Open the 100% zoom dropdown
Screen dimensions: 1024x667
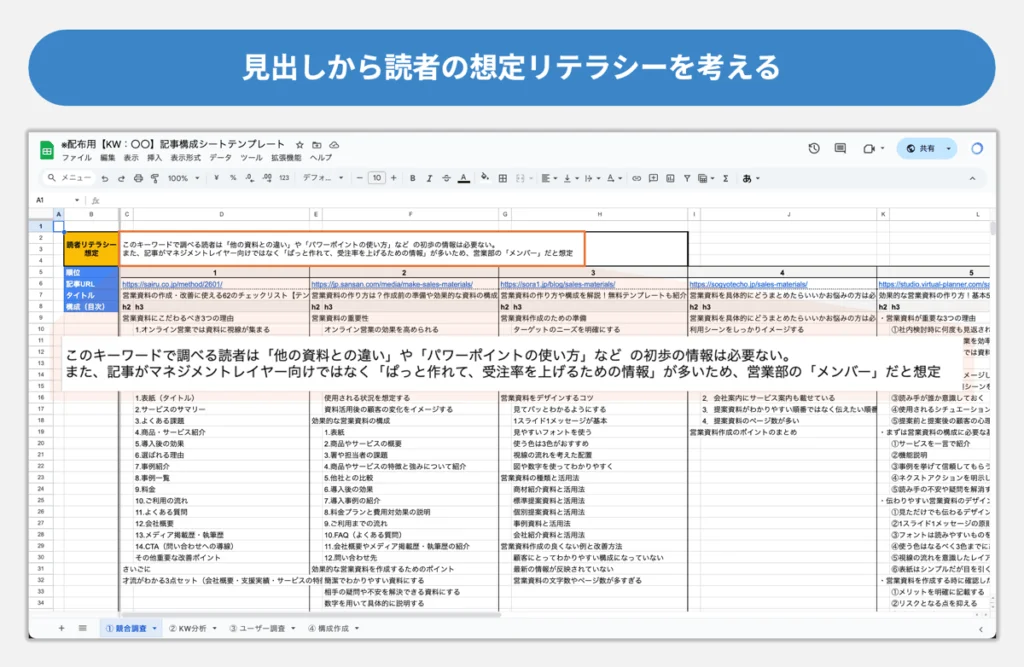pos(181,178)
